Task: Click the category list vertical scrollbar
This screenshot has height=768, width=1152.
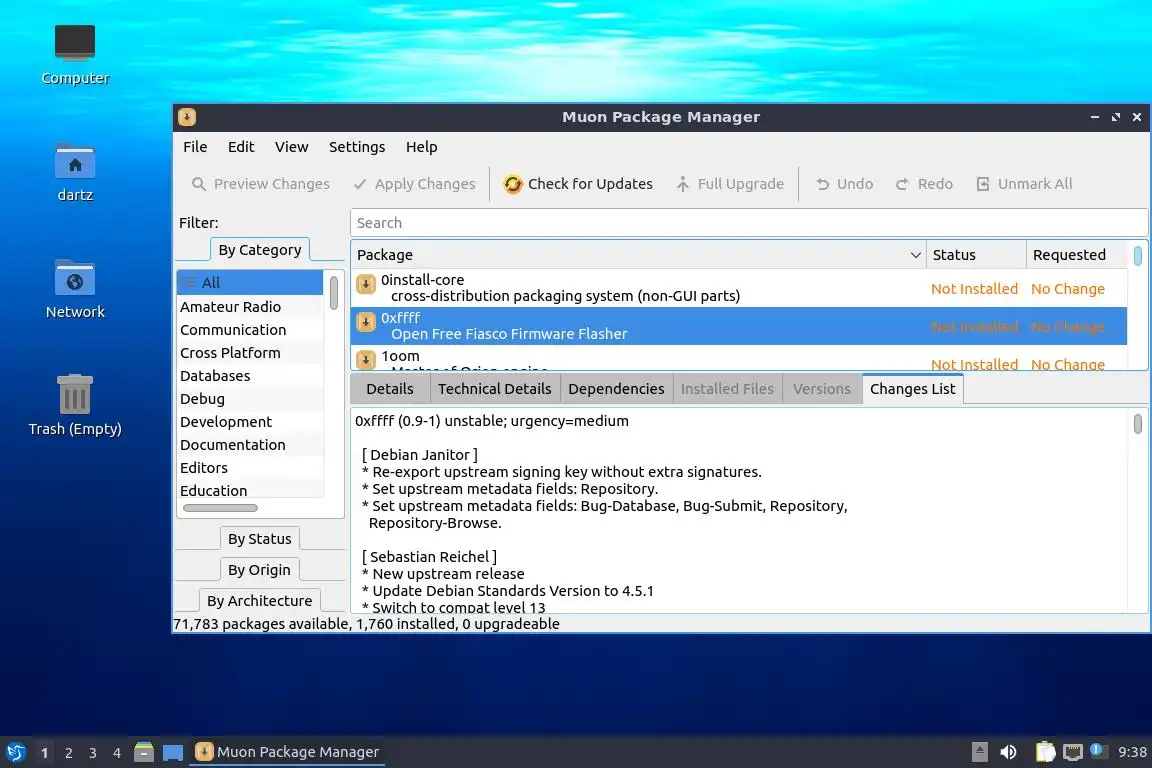Action: (x=334, y=293)
